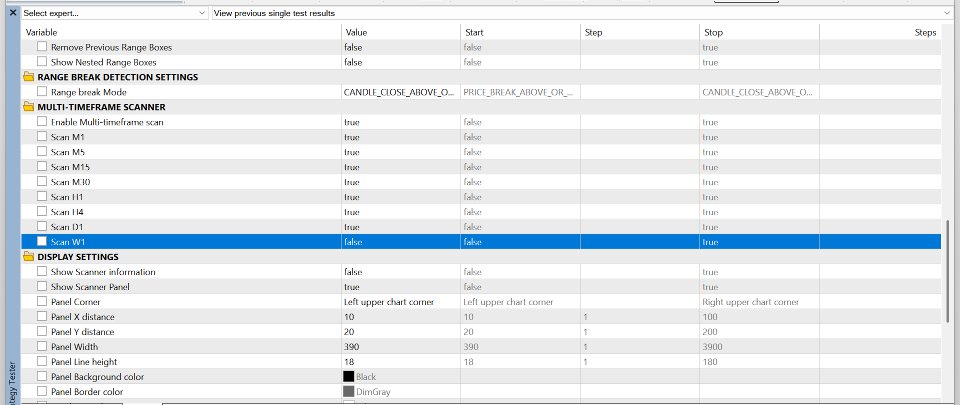Screen dimensions: 960x405
Task: Tick the Panel Width checkbox
Action: pyautogui.click(x=42, y=346)
